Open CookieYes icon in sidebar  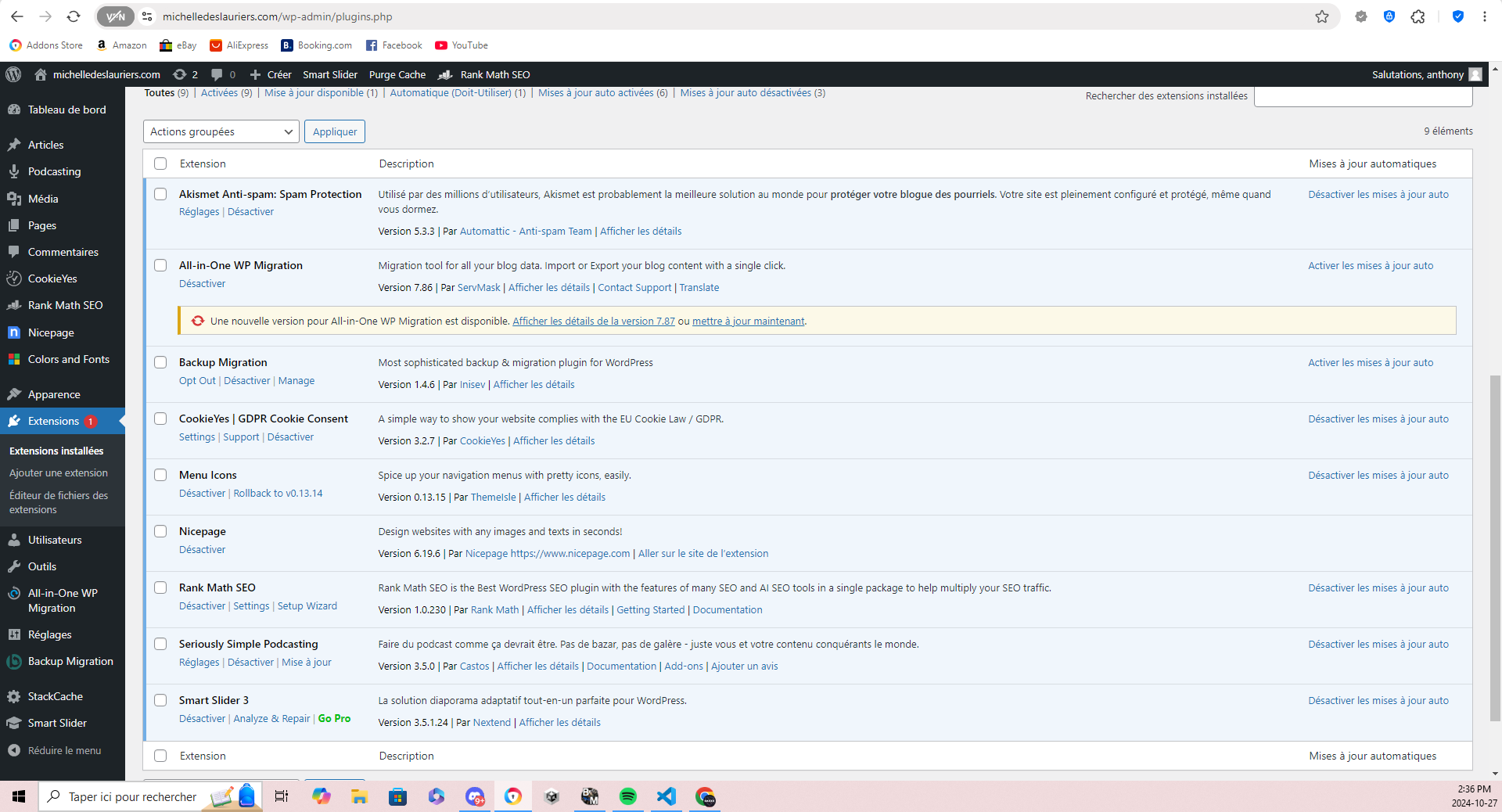pos(14,278)
